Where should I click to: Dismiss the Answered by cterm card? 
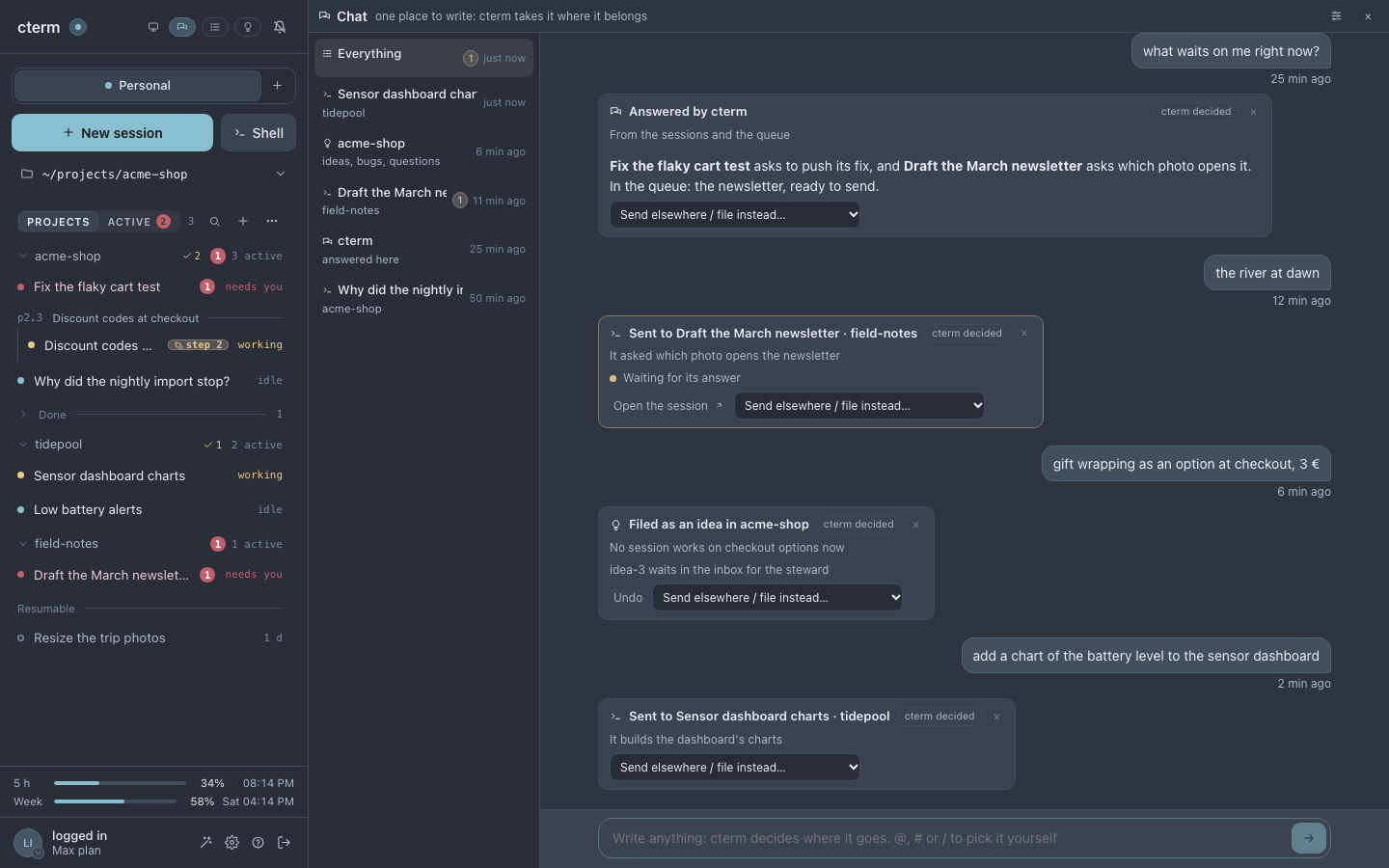click(1253, 112)
